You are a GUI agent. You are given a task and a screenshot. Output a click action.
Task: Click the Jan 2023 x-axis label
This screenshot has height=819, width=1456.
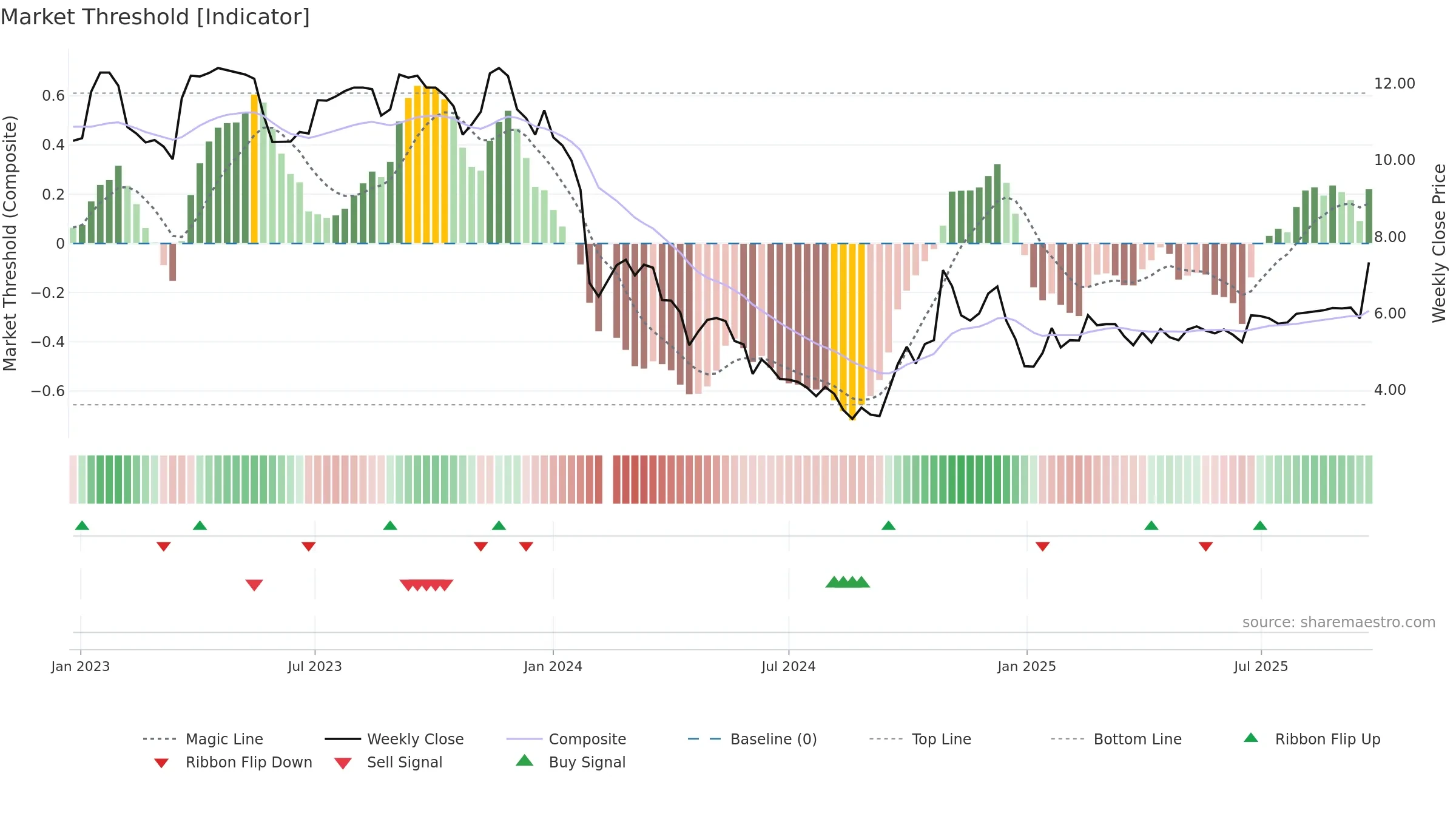[81, 667]
